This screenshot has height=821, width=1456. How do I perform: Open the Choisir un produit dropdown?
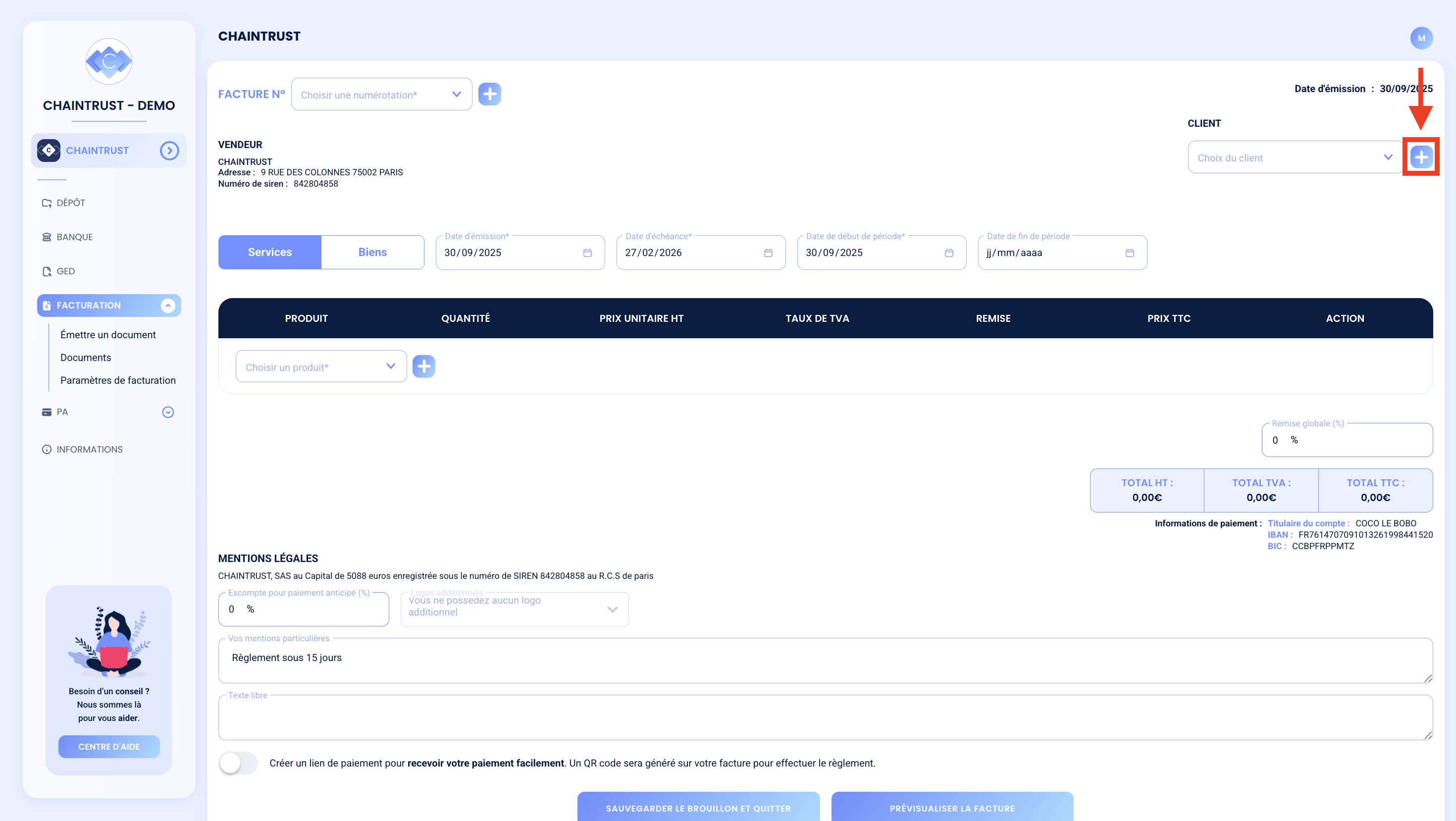(x=321, y=366)
